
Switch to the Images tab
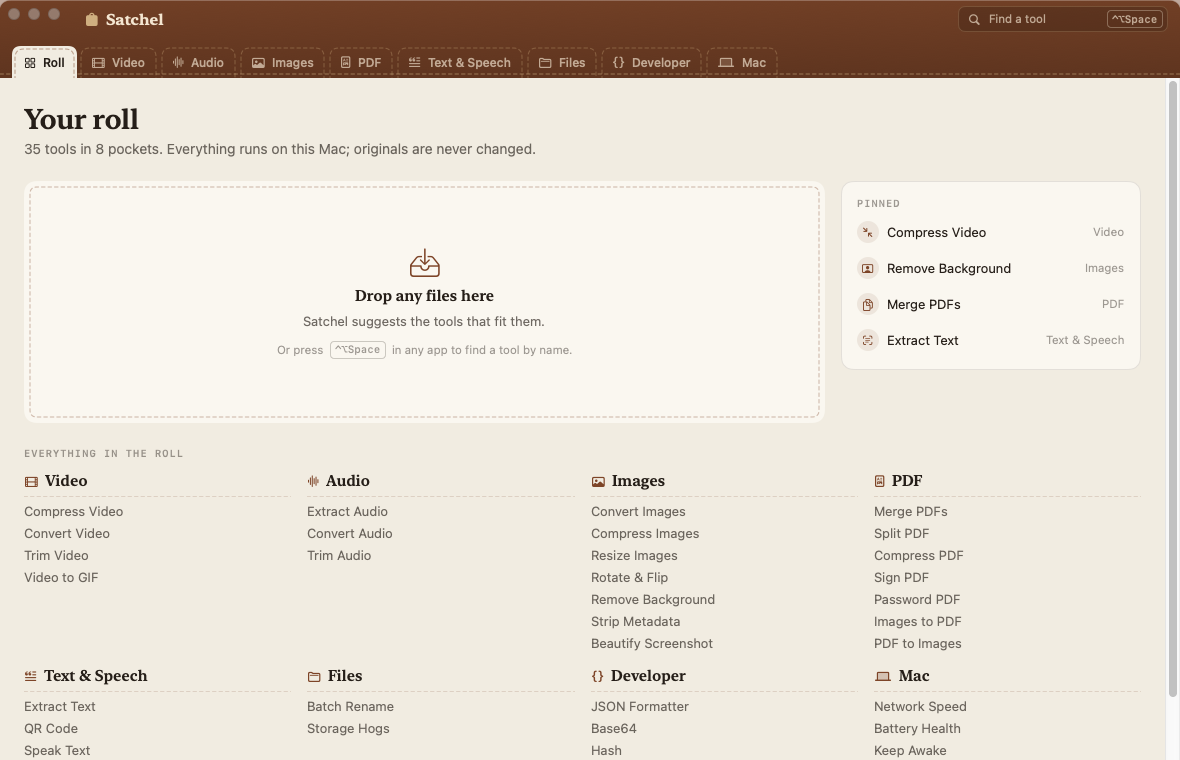[282, 62]
